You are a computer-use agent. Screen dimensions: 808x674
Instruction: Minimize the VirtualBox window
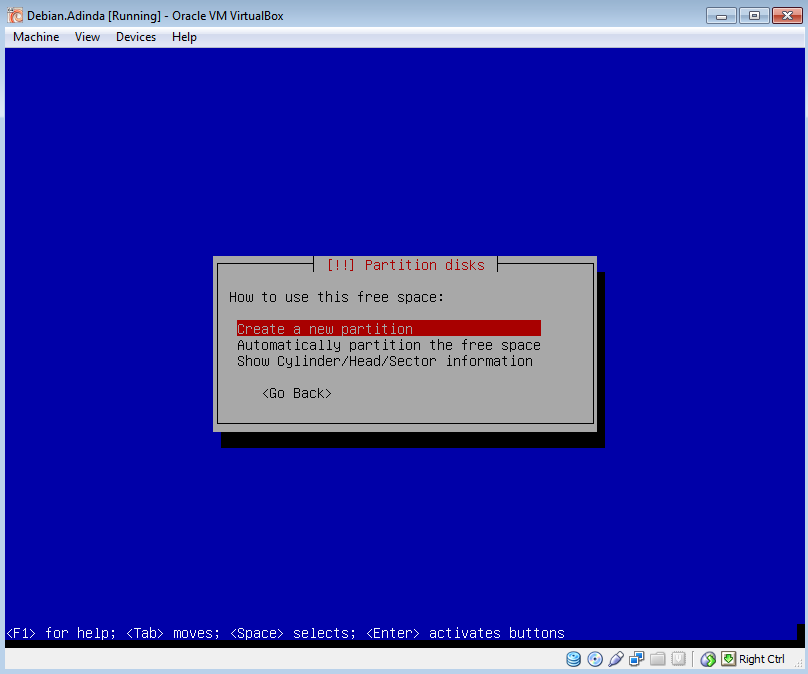click(x=721, y=16)
